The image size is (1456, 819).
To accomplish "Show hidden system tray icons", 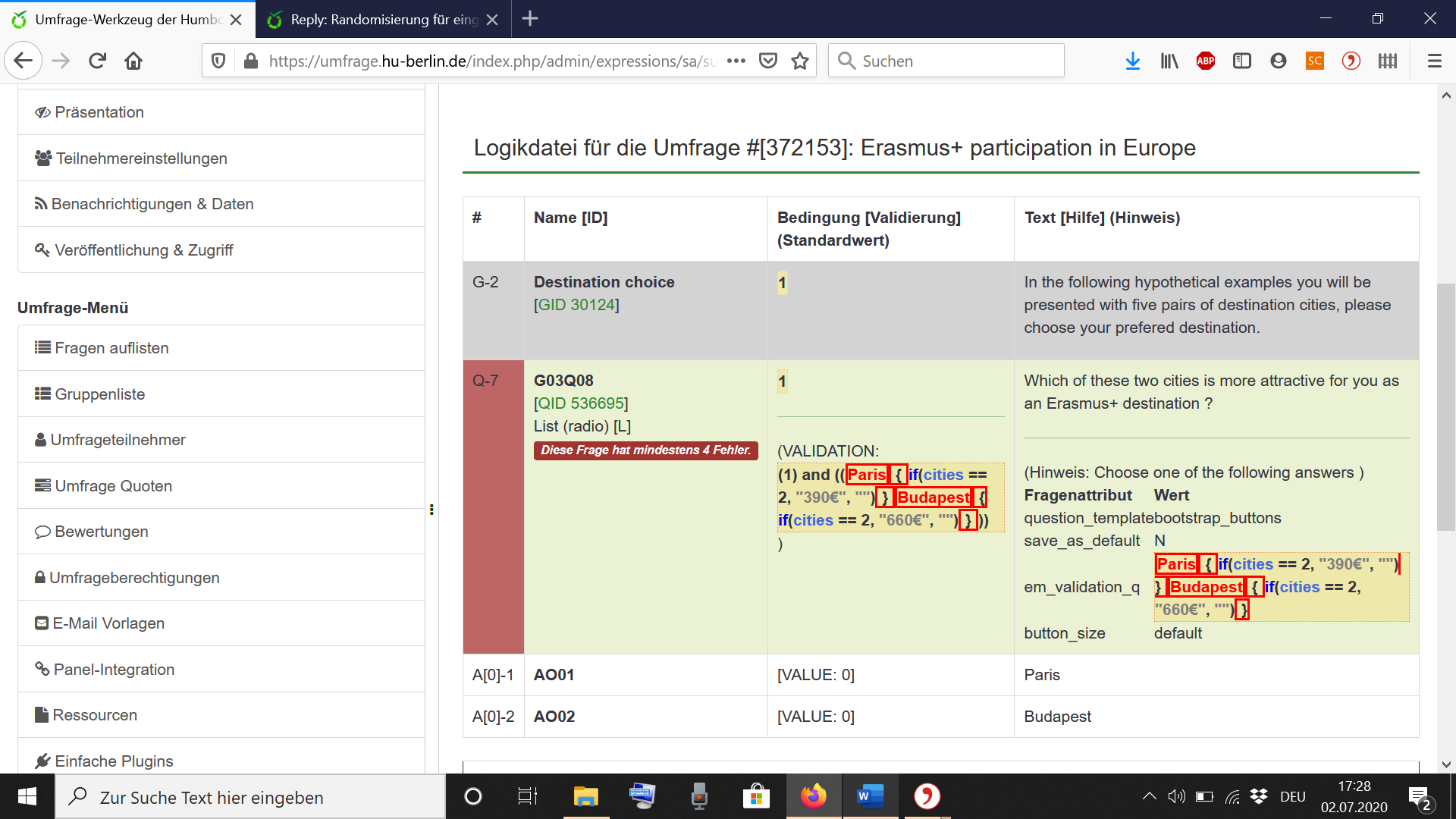I will (x=1149, y=796).
